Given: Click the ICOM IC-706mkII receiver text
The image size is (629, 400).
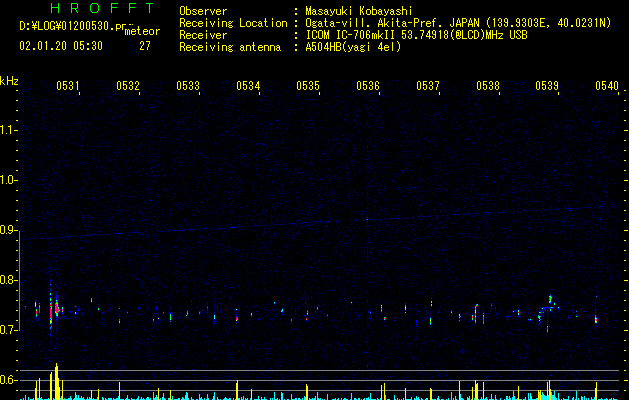Looking at the screenshot, I should click(416, 35).
